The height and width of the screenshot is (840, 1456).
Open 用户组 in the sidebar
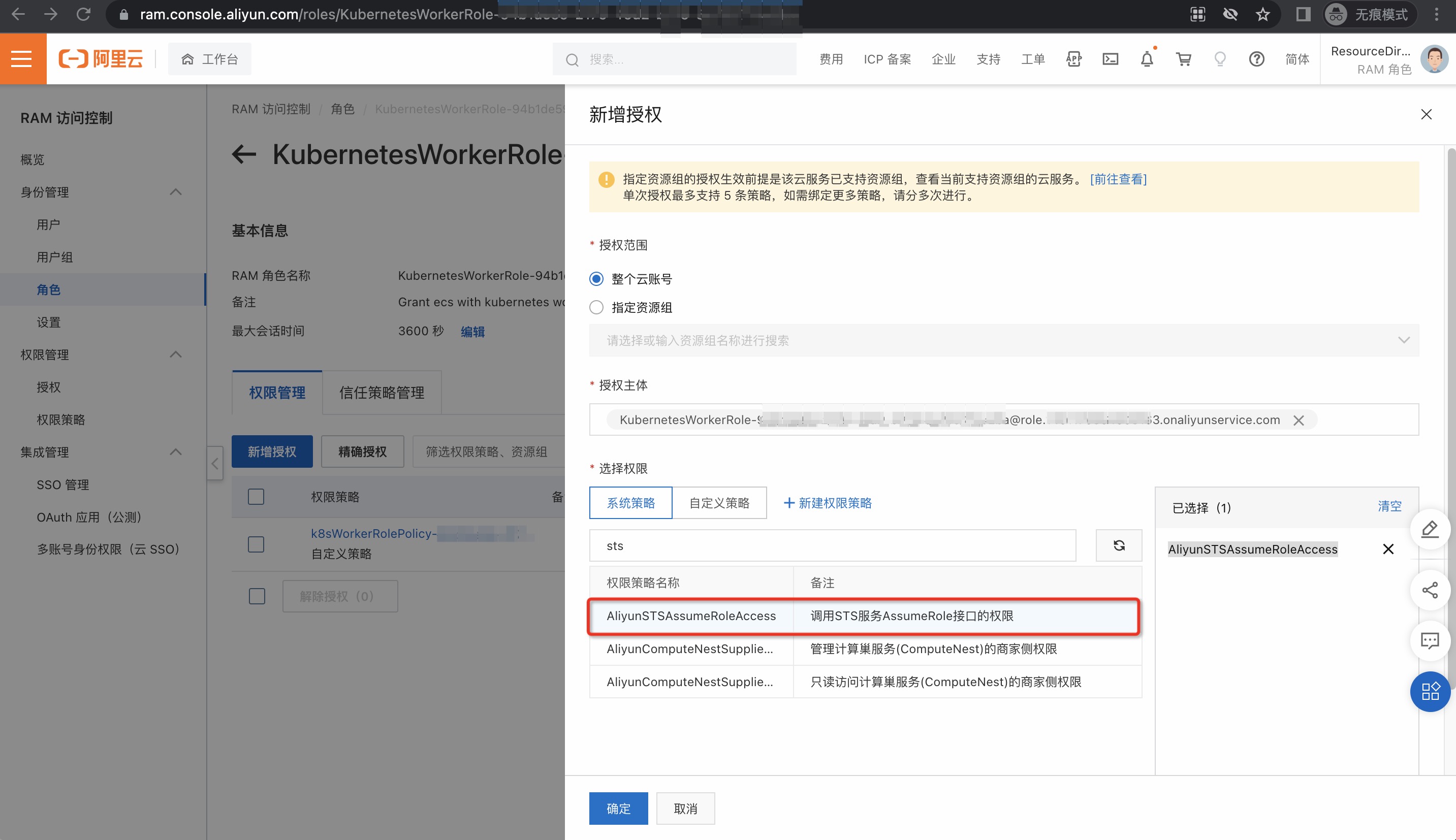(x=54, y=257)
